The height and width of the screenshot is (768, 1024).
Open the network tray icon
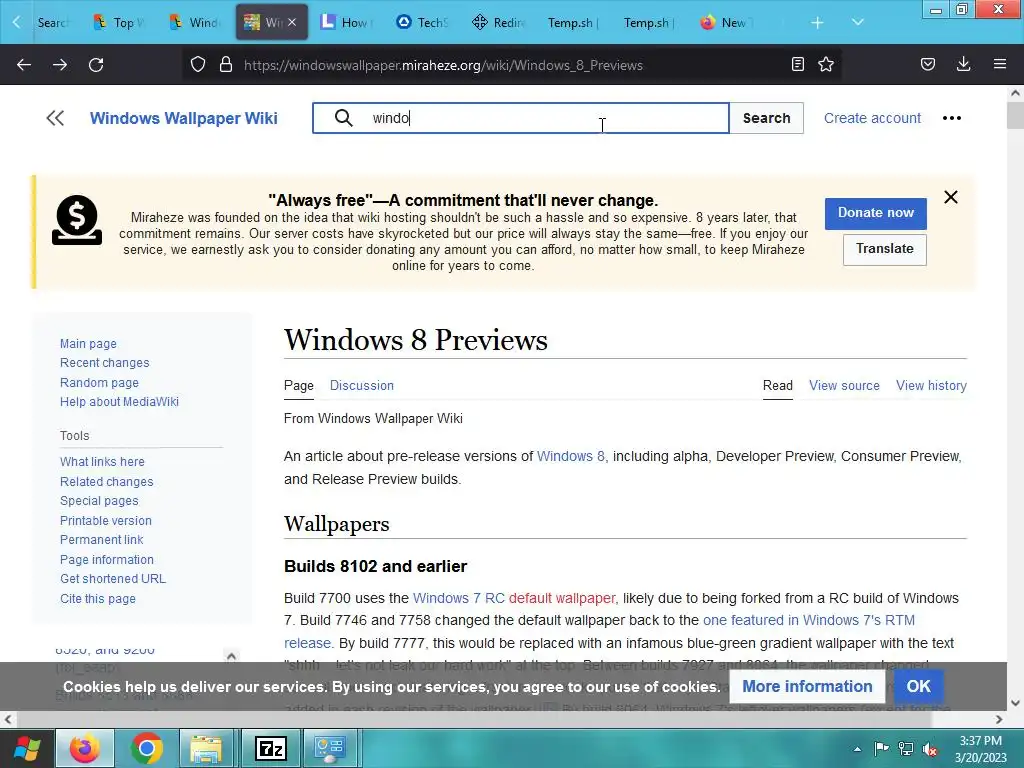[x=906, y=749]
